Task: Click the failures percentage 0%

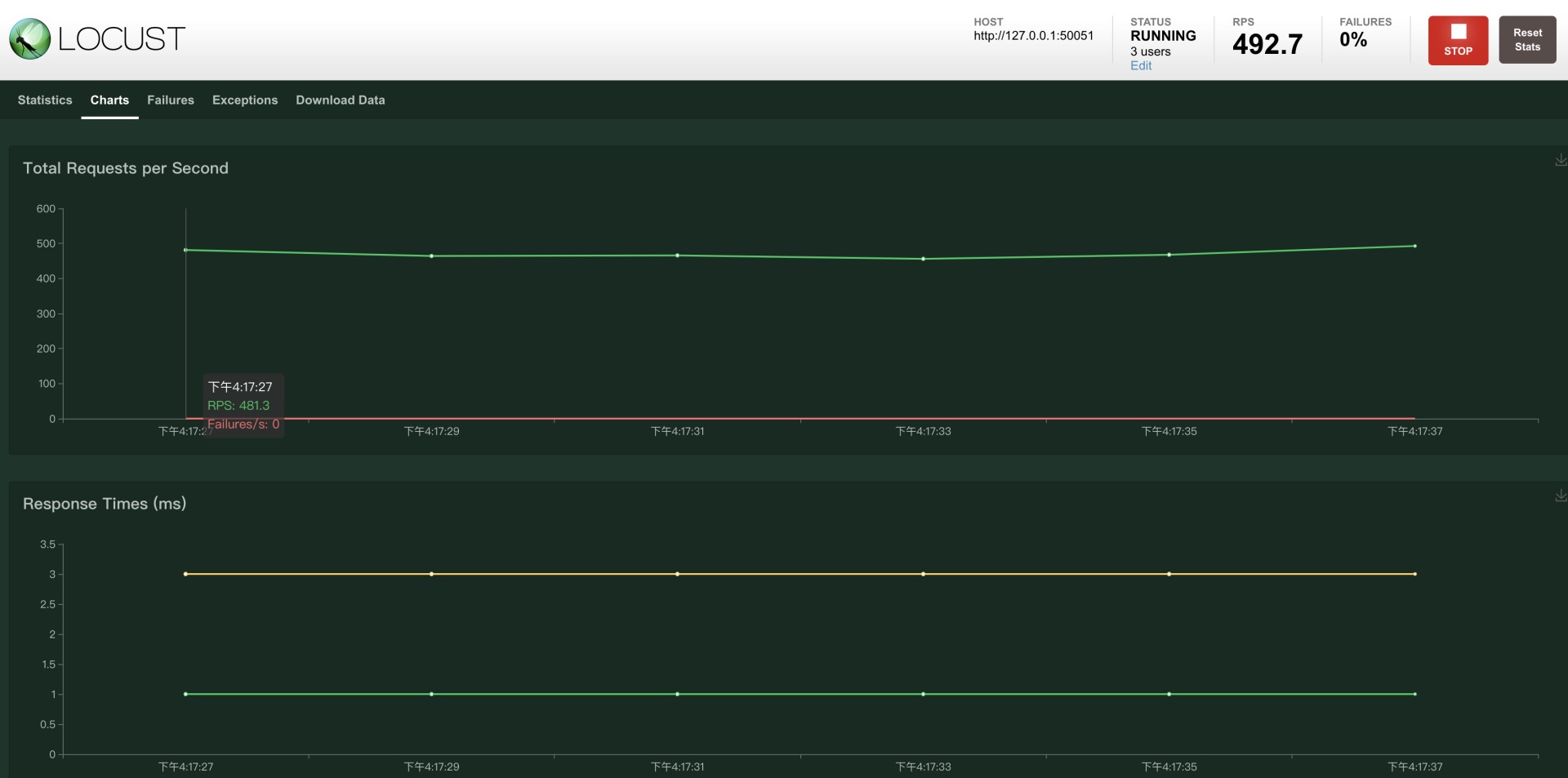Action: tap(1353, 39)
